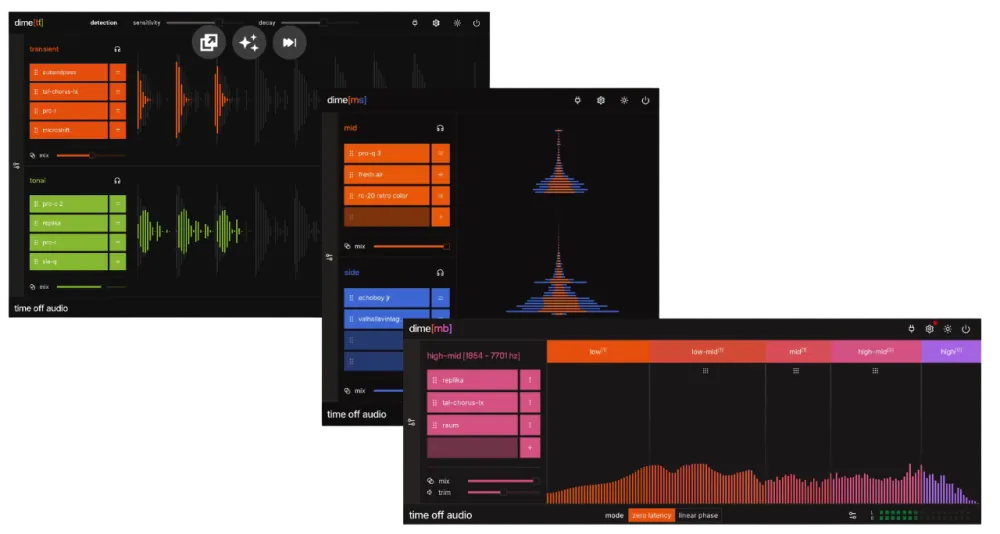The image size is (1000, 534).
Task: Open settings gear in dime[ms] window
Action: click(601, 100)
